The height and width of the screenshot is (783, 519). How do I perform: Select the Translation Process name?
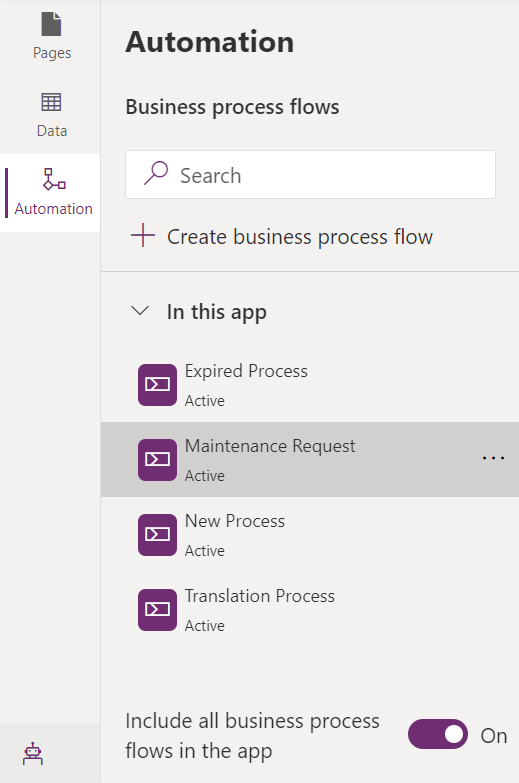[x=260, y=596]
